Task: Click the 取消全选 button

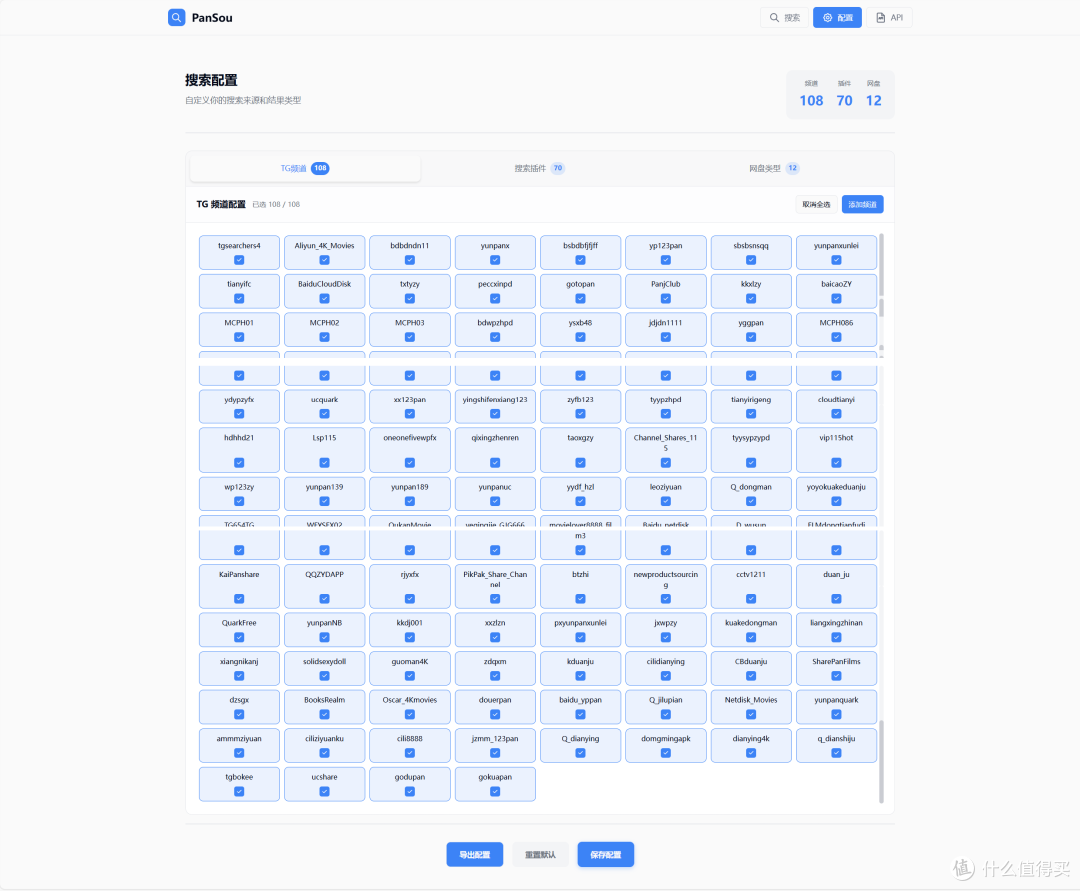Action: pos(816,205)
